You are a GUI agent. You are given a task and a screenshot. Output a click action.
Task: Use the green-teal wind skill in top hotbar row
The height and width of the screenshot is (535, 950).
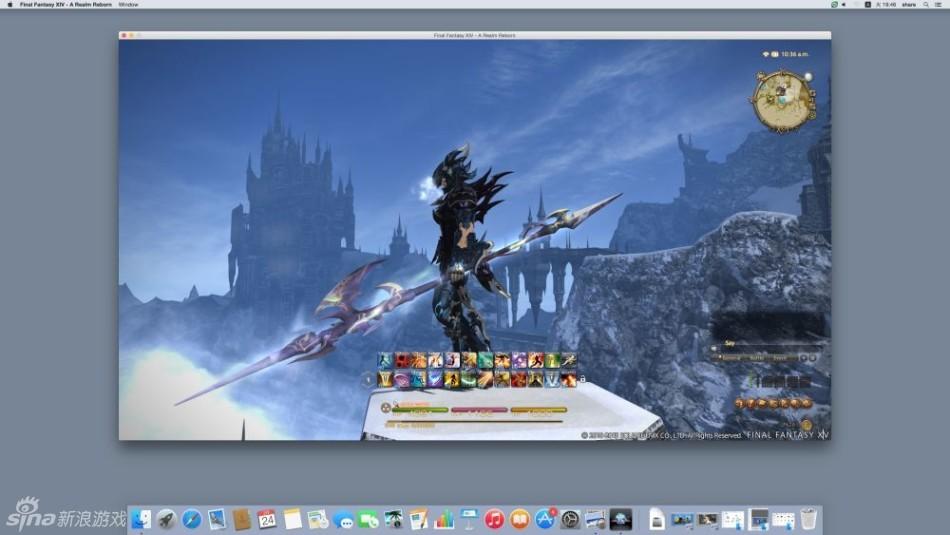click(x=485, y=360)
